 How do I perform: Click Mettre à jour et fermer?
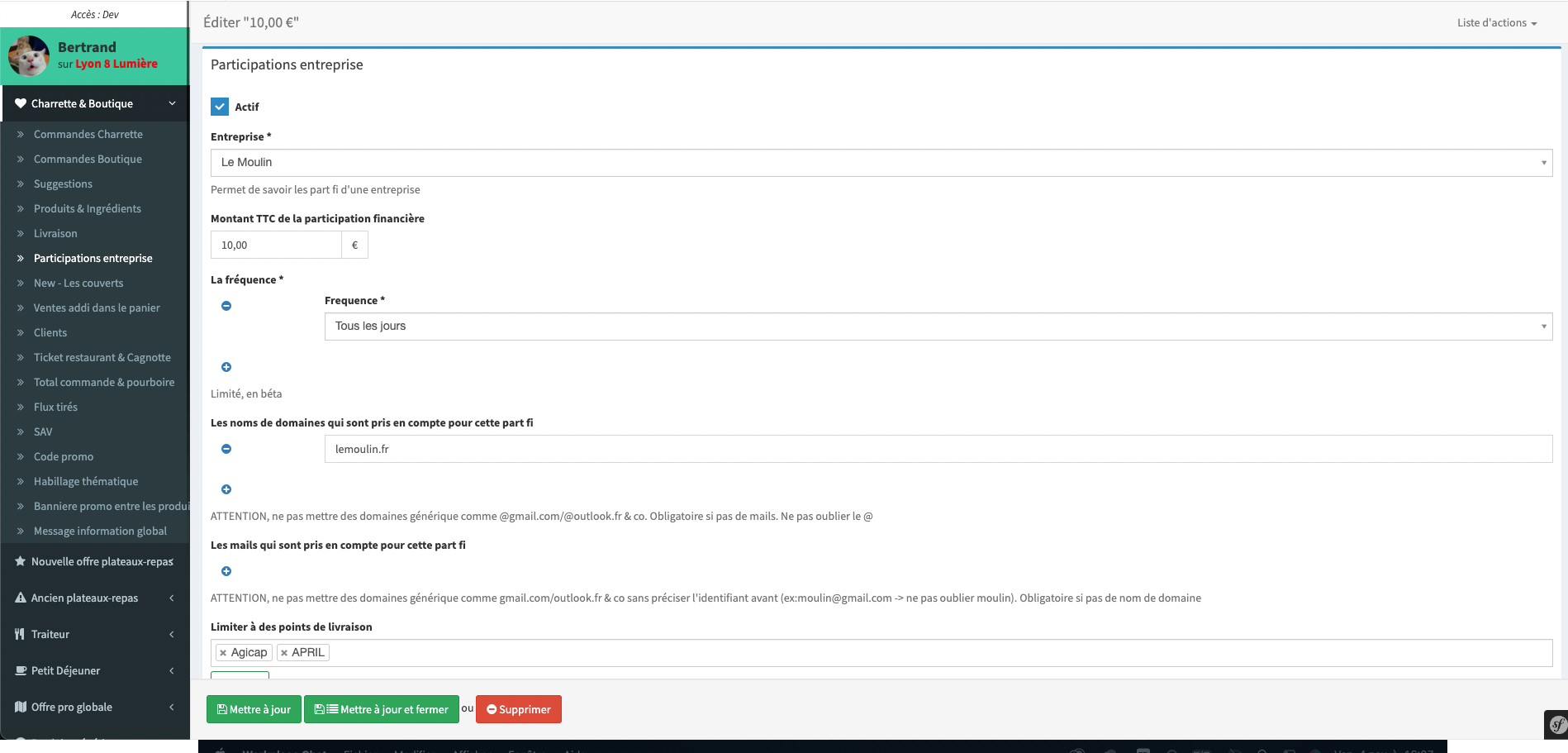coord(382,709)
